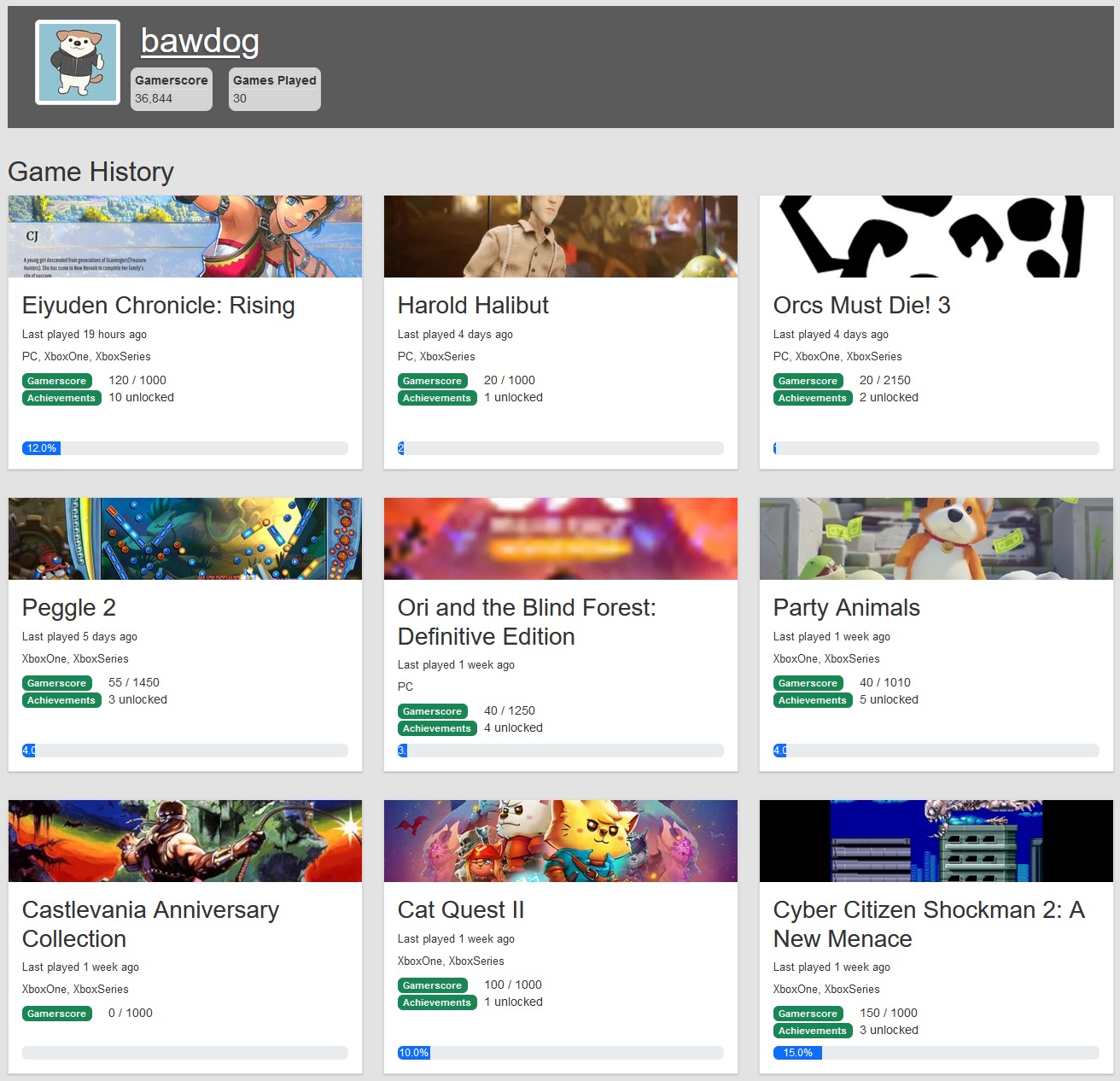The height and width of the screenshot is (1081, 1120).
Task: Select the "100 / 1000" gamerscore value
Action: 513,985
